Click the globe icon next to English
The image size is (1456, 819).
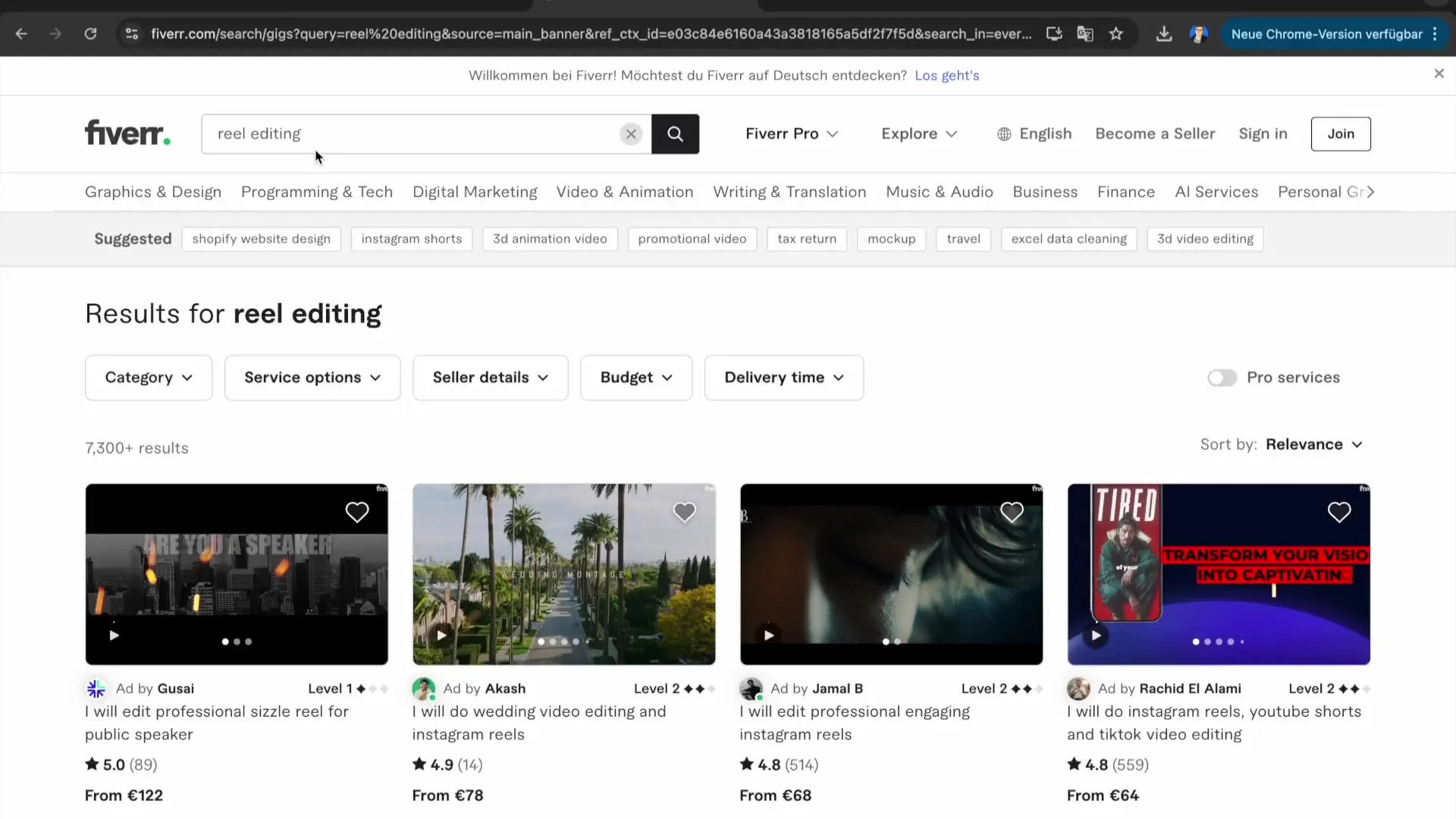point(1004,133)
